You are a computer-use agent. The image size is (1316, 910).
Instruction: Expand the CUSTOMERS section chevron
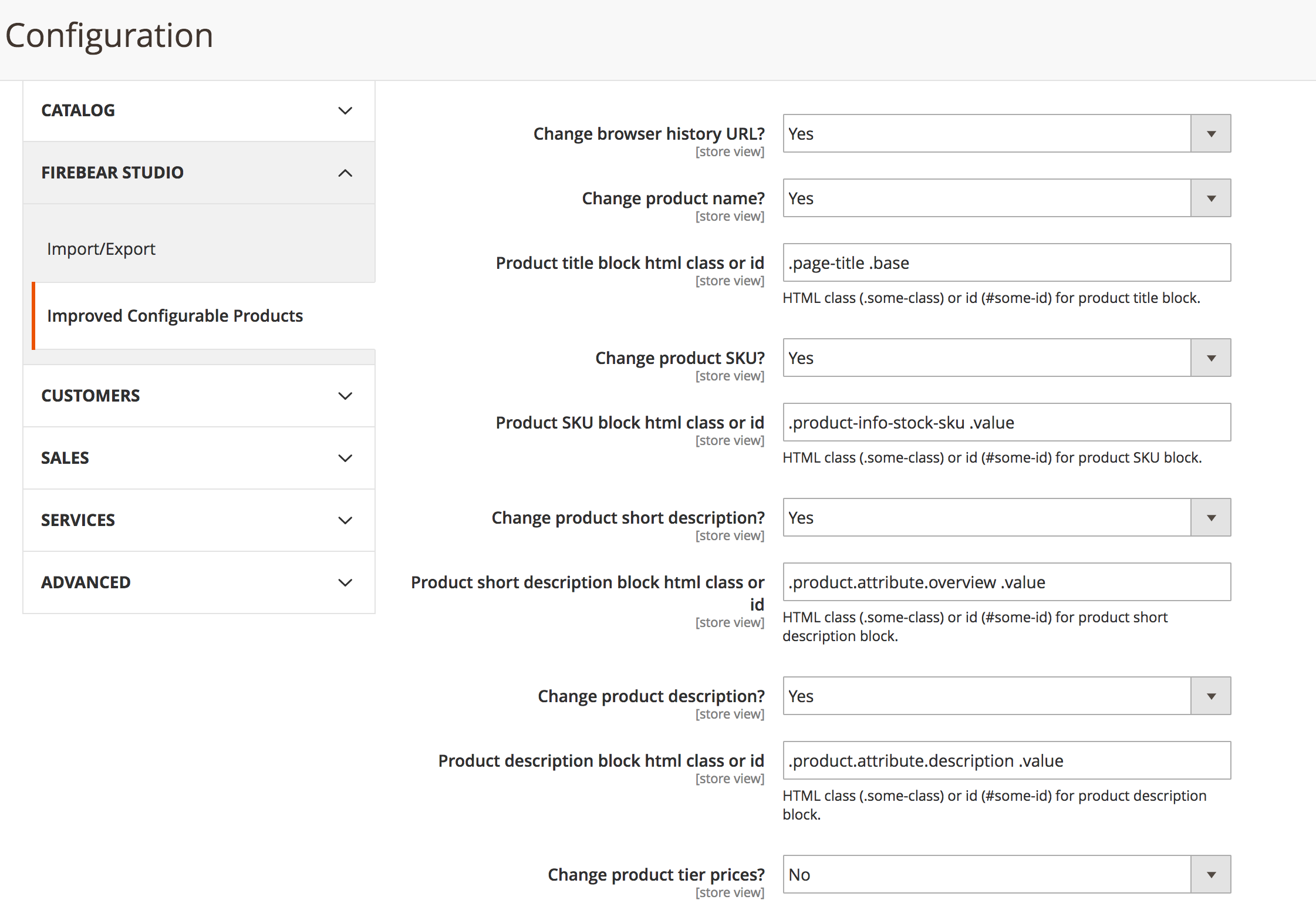(x=345, y=396)
